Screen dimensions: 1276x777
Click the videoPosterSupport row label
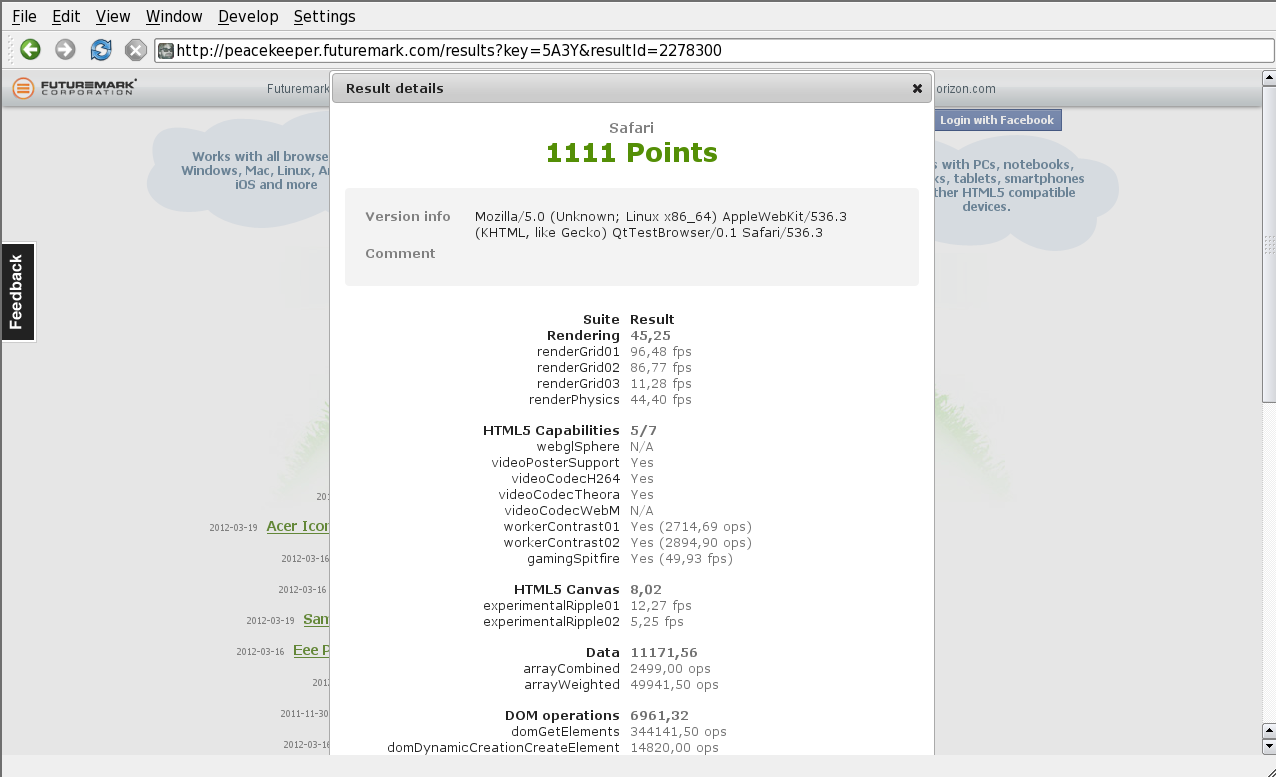[x=556, y=462]
